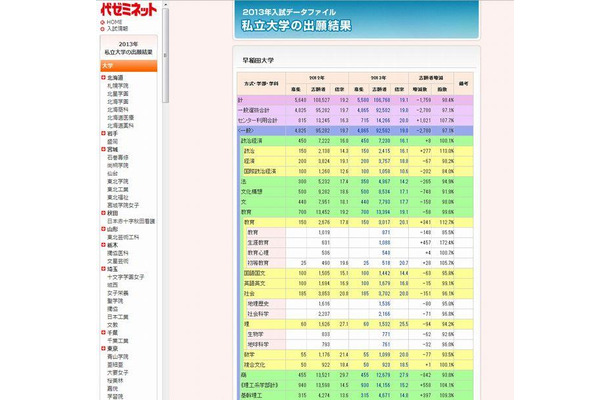
Task: Select 女子栄養 in the sidebar
Action: (x=118, y=293)
